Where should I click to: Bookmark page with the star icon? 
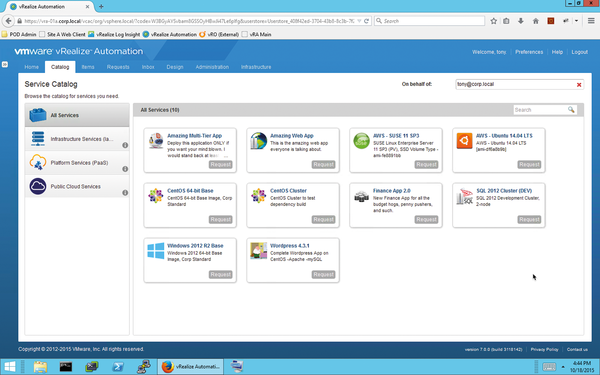494,21
